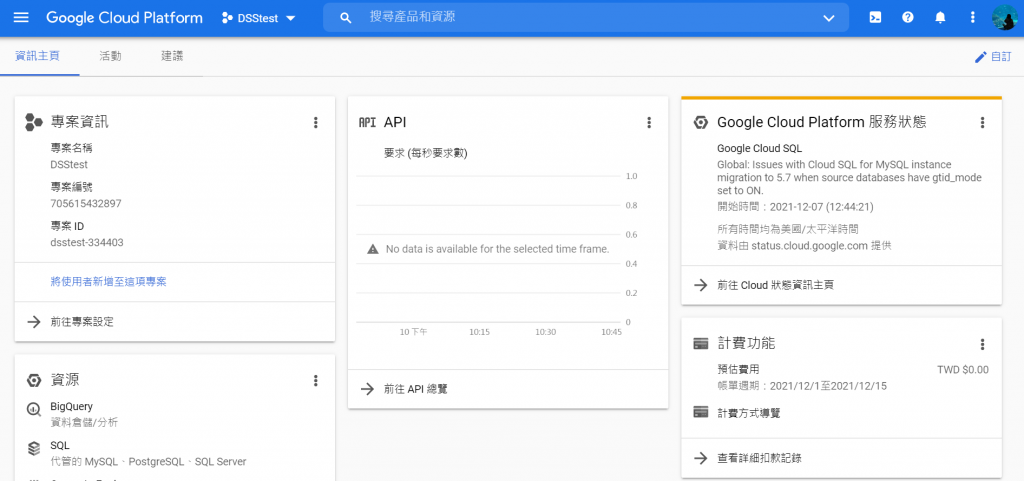The image size is (1024, 481).
Task: Open the BigQuery resource
Action: (72, 407)
